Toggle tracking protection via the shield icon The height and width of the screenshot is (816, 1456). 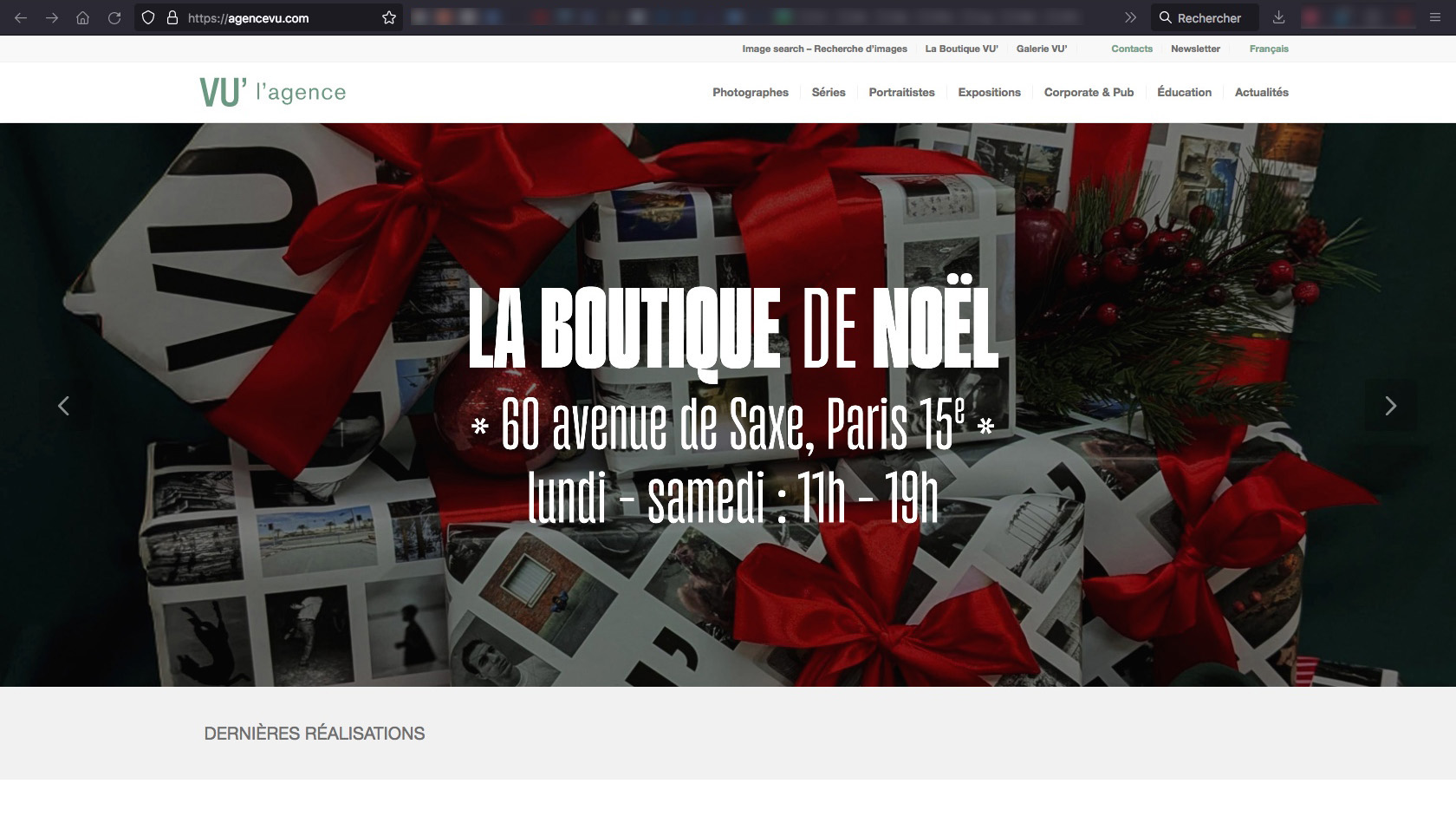(147, 16)
